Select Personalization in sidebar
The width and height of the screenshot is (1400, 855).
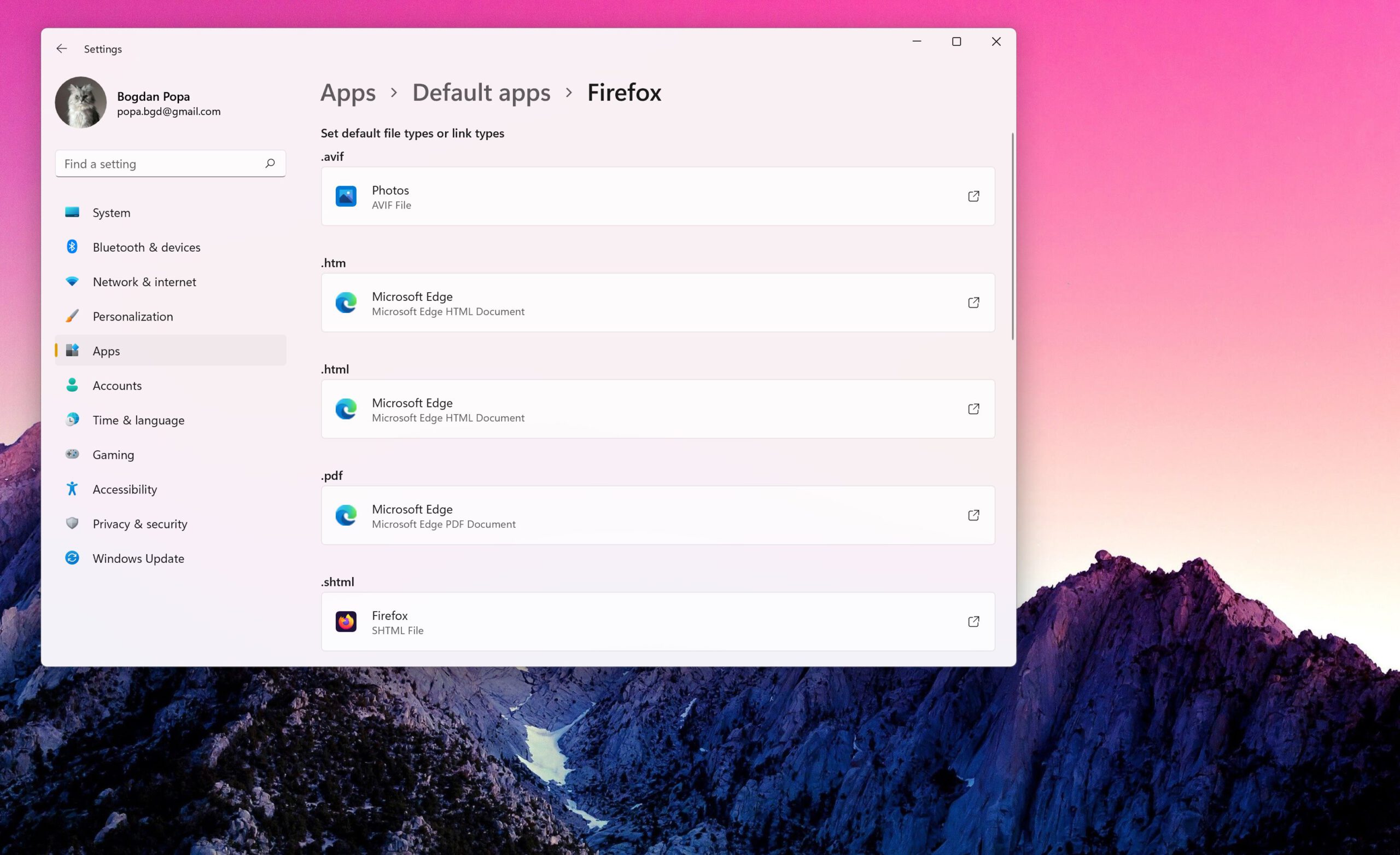171,317
